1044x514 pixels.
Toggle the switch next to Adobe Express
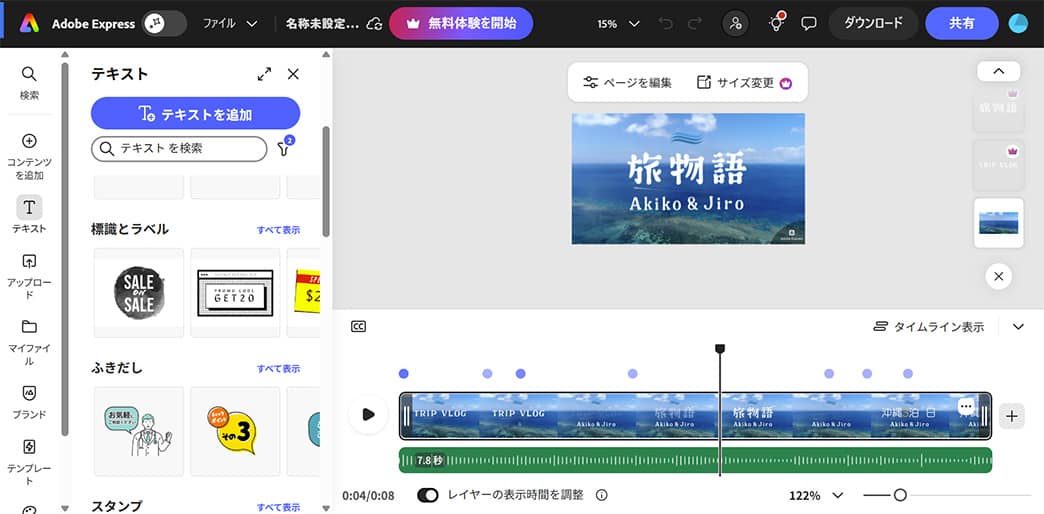pos(164,23)
